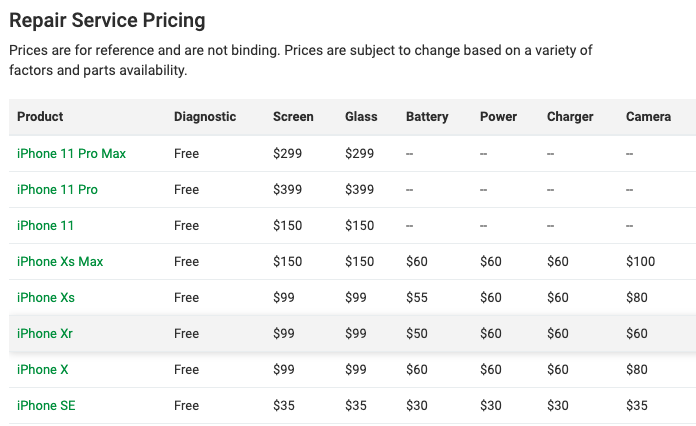Click the Diagnostic column header
Image resolution: width=696 pixels, height=426 pixels.
205,117
